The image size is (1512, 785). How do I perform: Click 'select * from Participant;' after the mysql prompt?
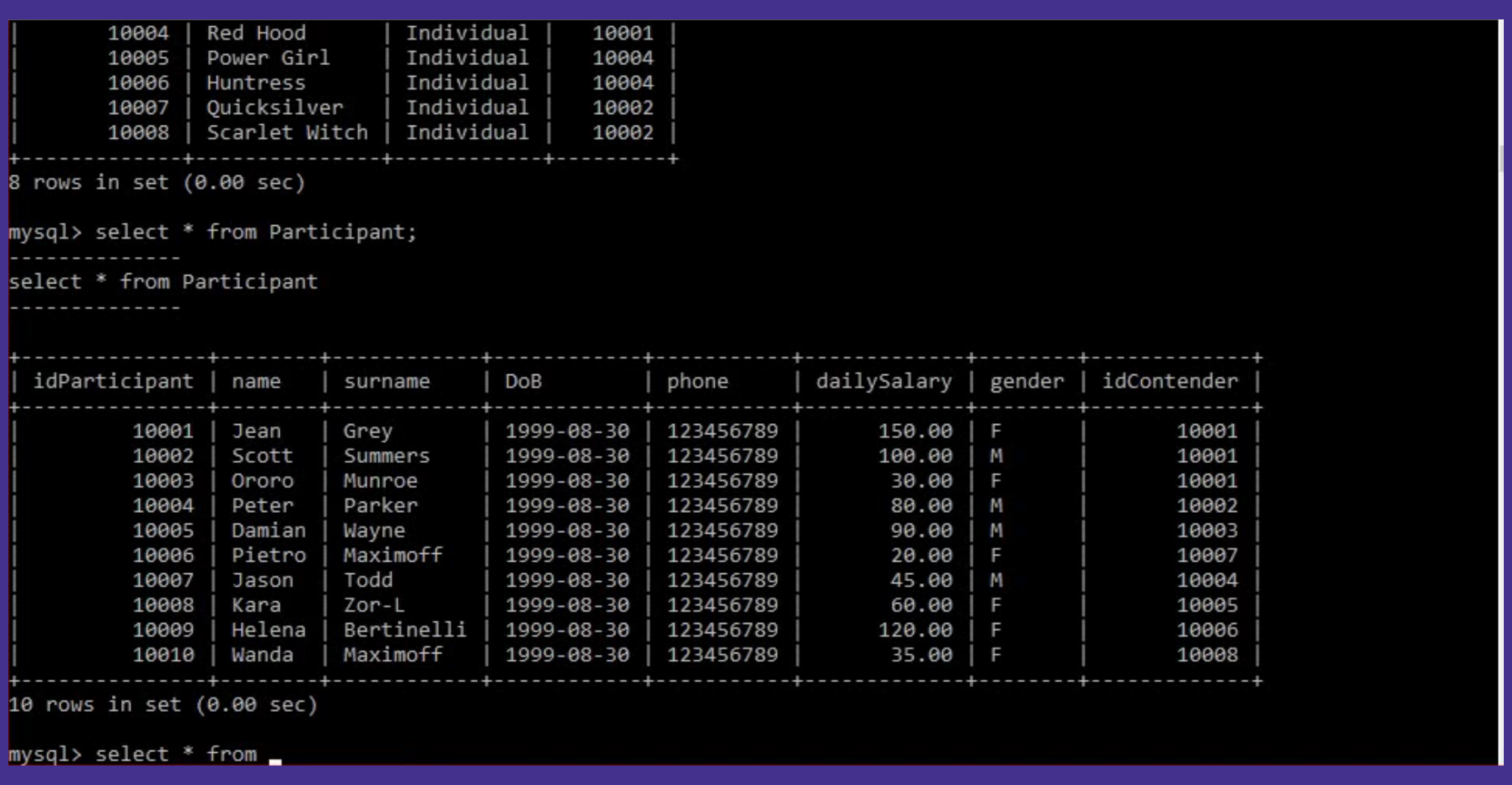[256, 232]
